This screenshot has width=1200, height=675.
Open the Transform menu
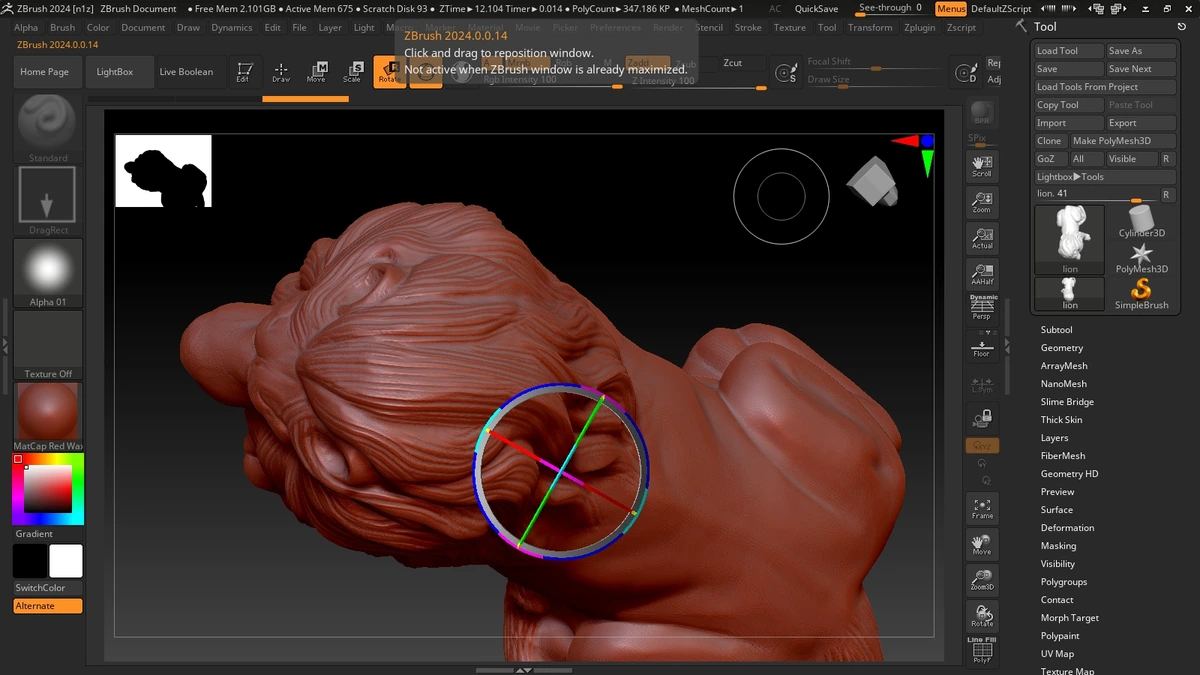click(870, 28)
